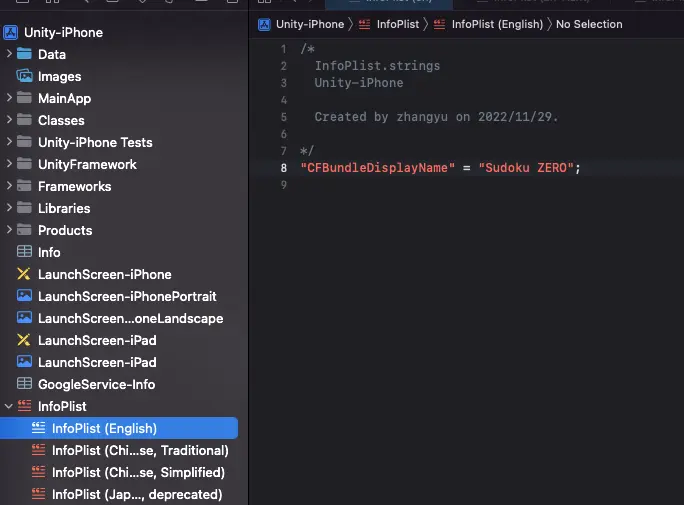Select InfoPlist (English) in the navigator

coord(104,428)
